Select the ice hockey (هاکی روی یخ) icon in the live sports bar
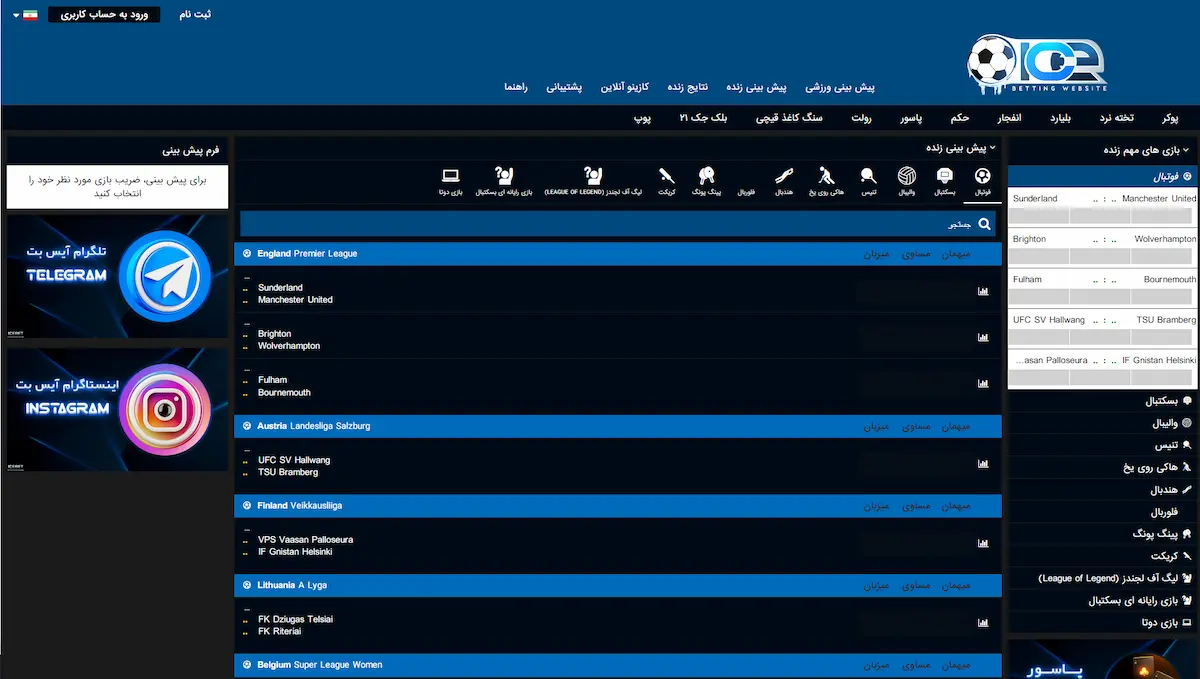 pos(826,176)
